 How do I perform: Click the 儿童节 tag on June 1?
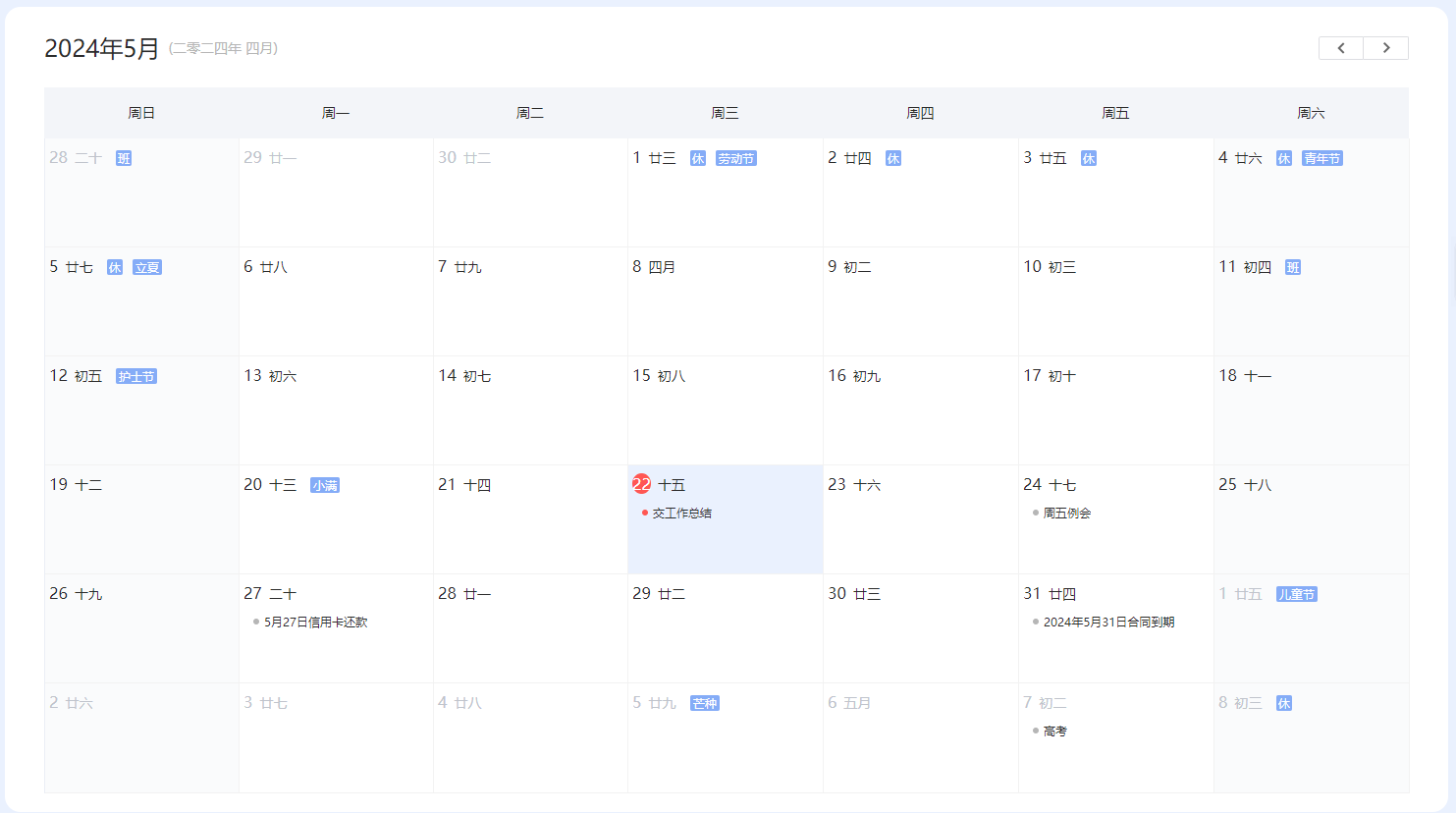(x=1297, y=594)
